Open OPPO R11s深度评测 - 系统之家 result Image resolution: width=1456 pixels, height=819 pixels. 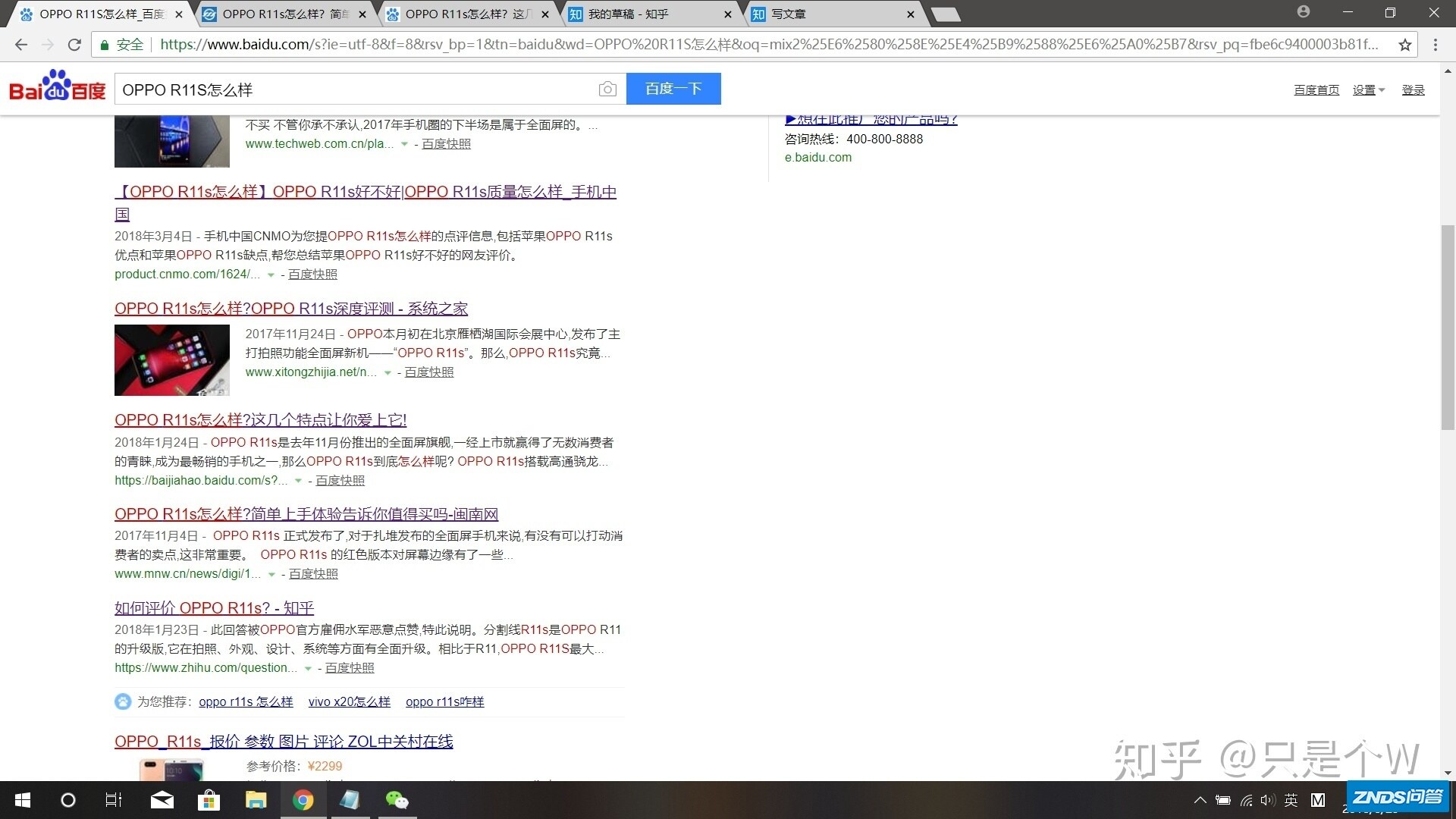pos(291,309)
